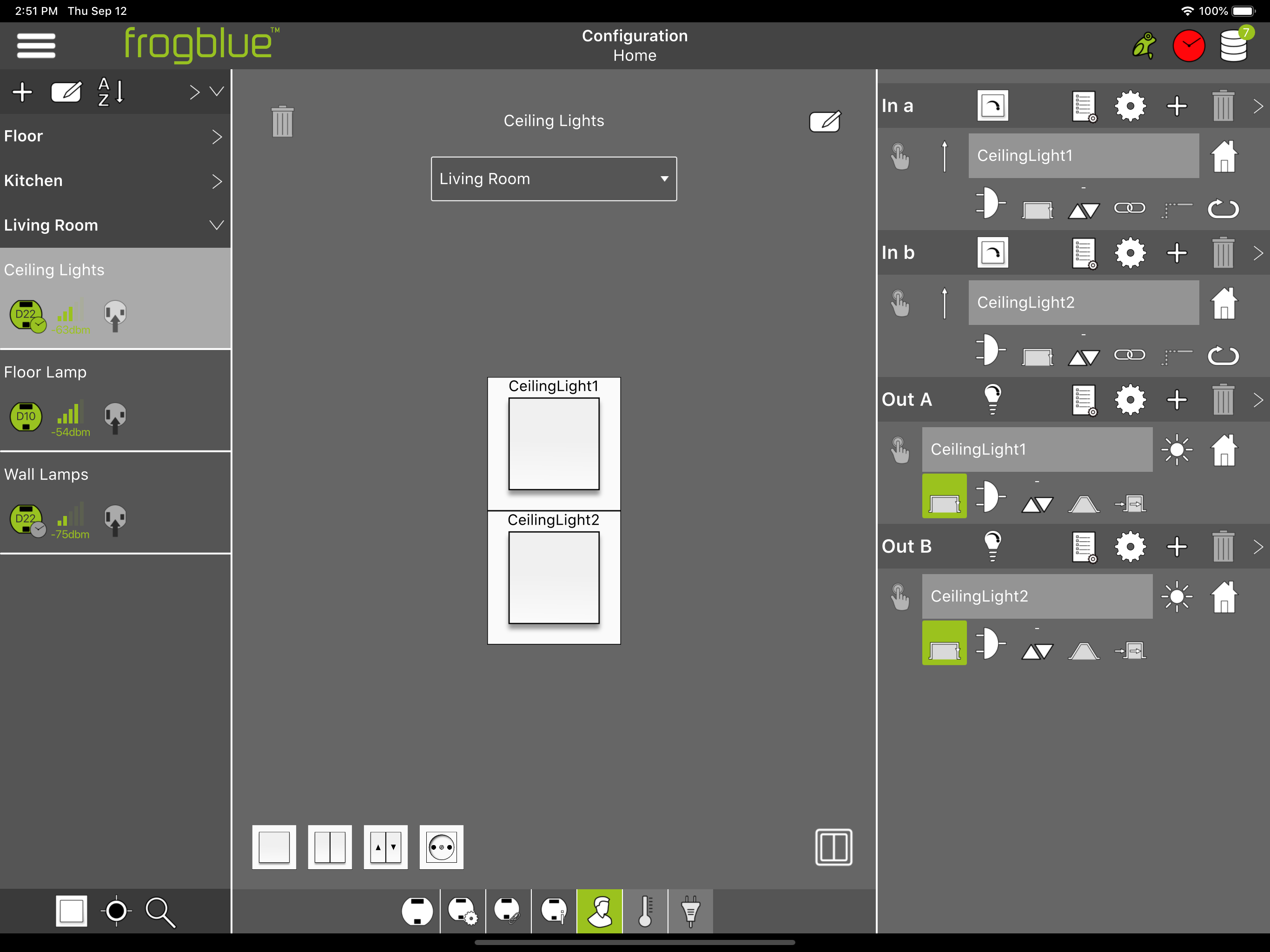Click the red clock icon
This screenshot has width=1270, height=952.
pyautogui.click(x=1188, y=46)
